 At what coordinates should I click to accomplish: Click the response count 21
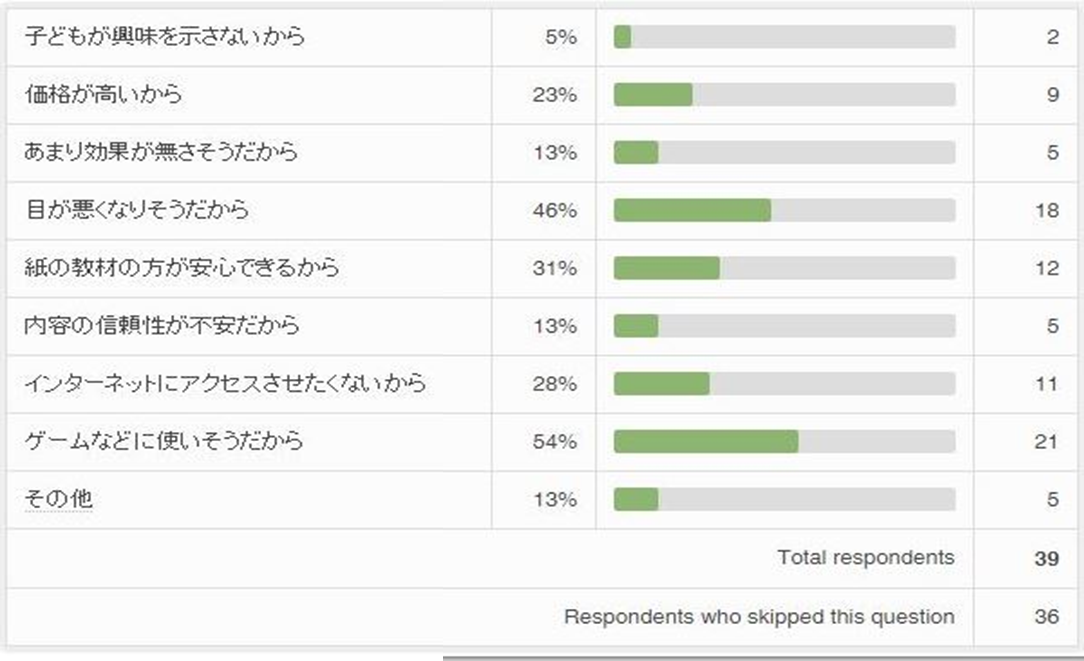tap(1046, 441)
